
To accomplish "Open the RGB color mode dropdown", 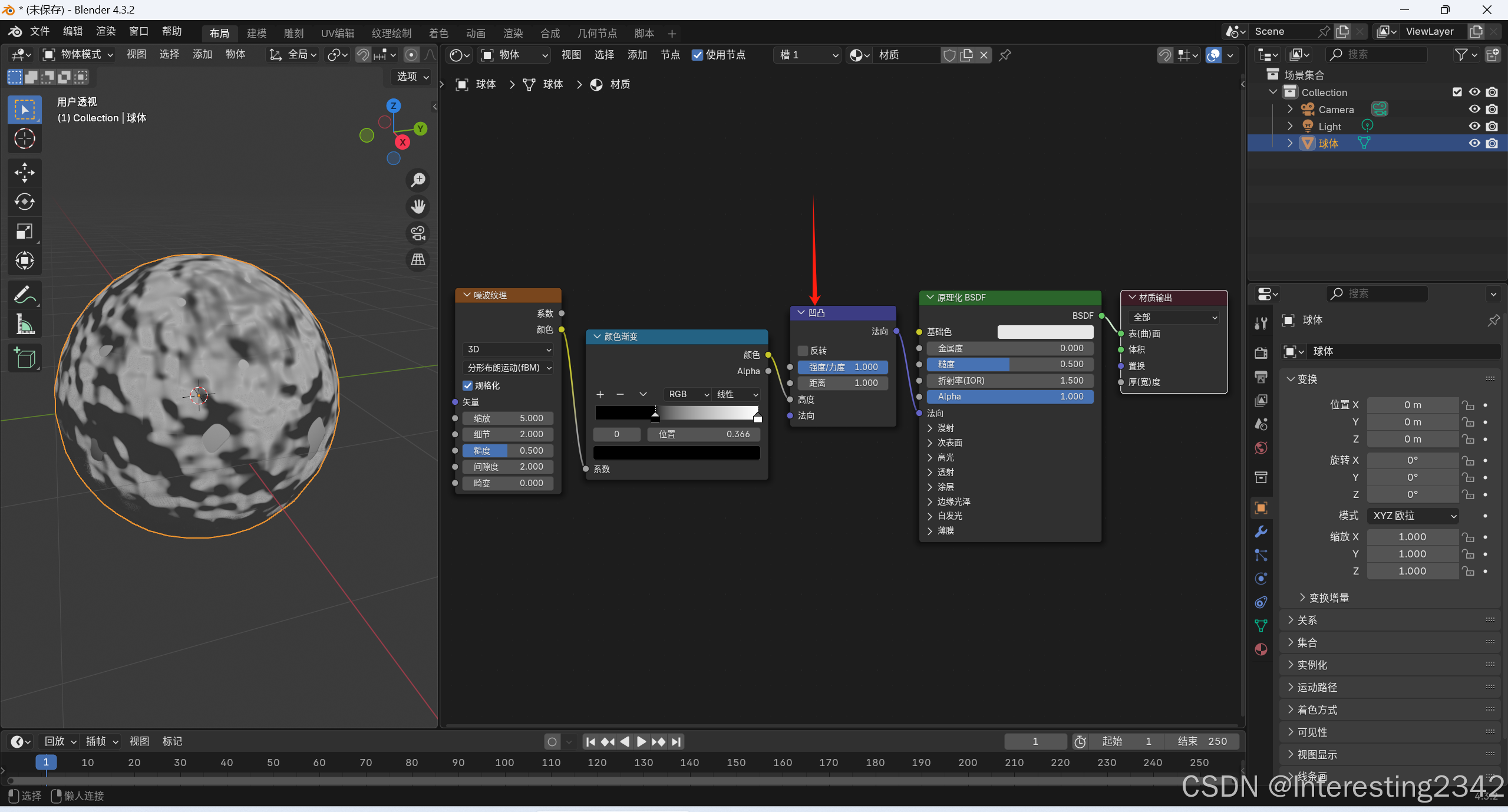I will (688, 394).
